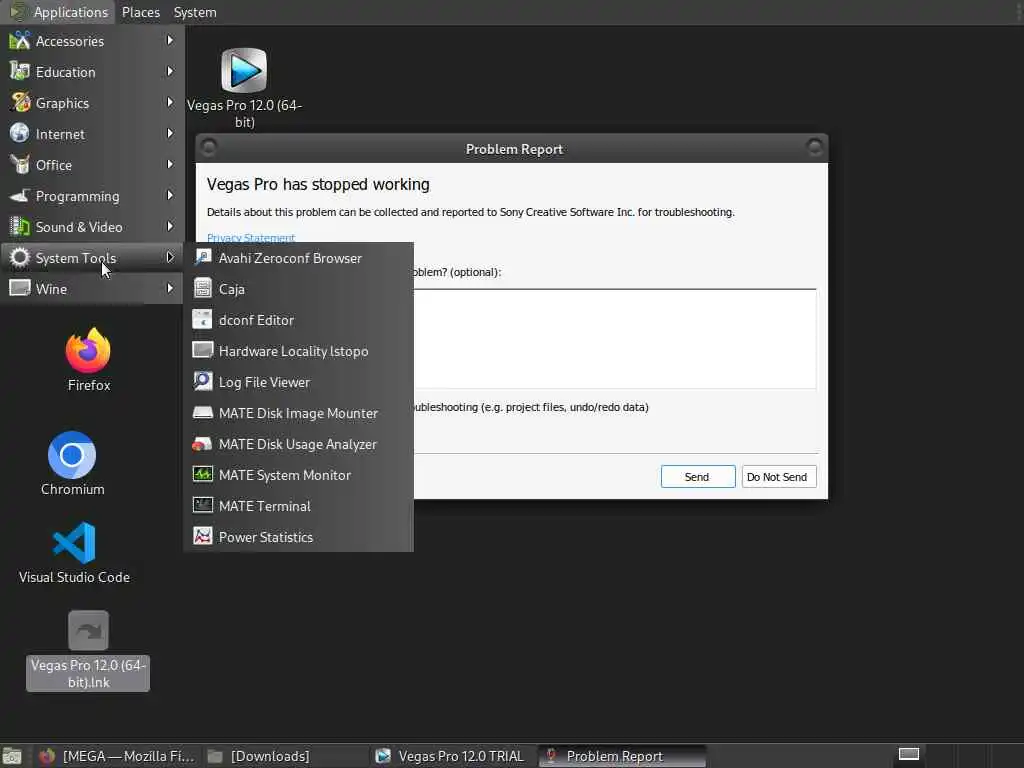The image size is (1024, 768).
Task: Switch to MEGA Mozilla Firefox taskbar window
Action: click(x=118, y=756)
